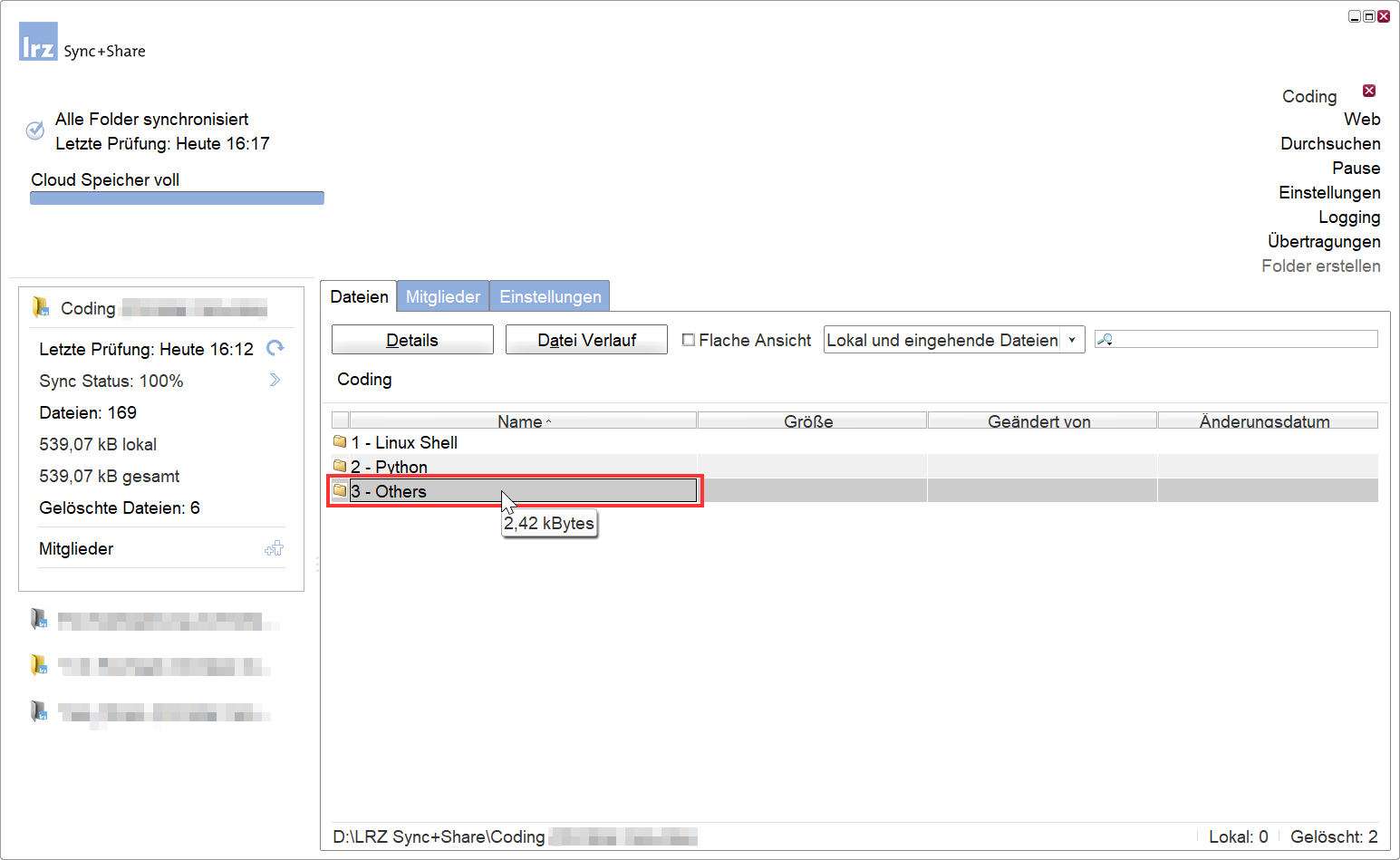
Task: Click the red close icon beside Coding
Action: click(x=1369, y=91)
